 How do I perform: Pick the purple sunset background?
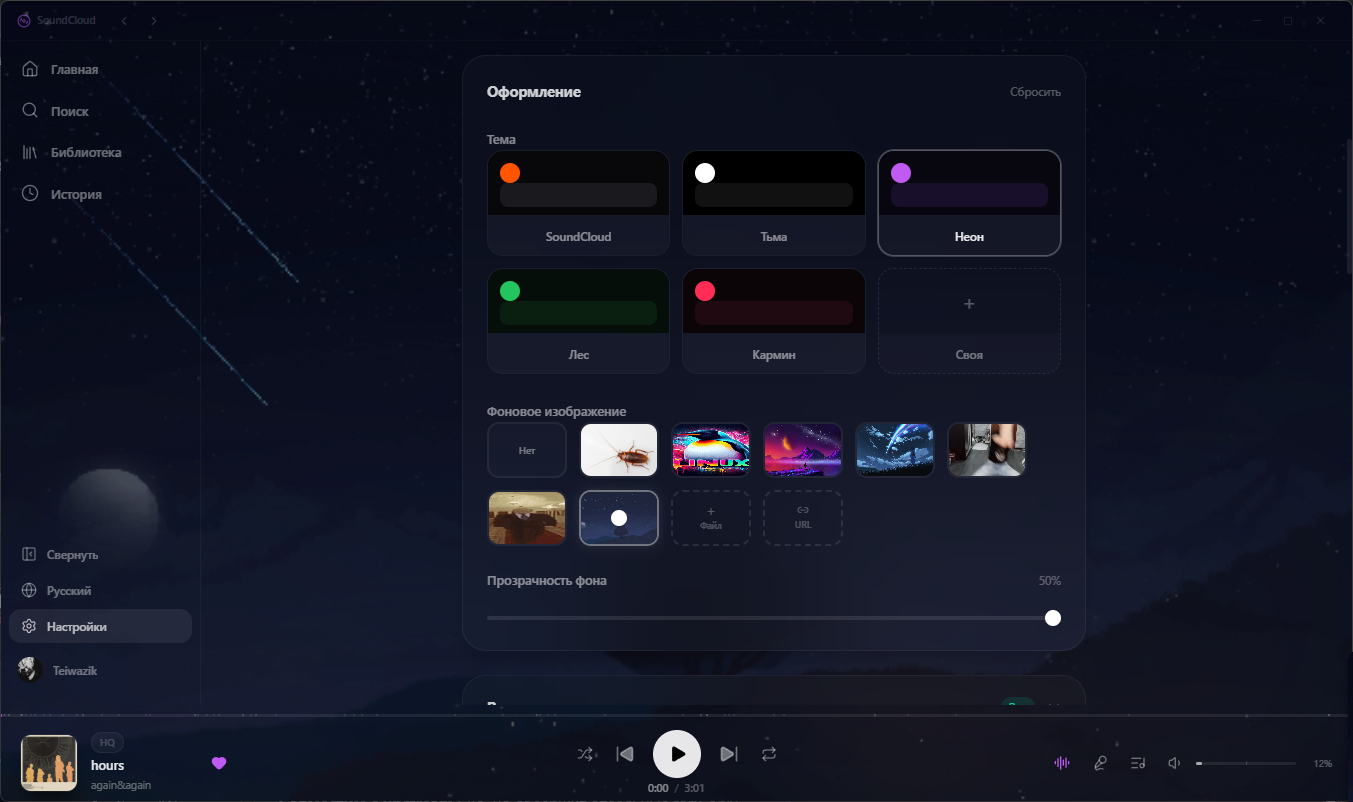point(803,450)
